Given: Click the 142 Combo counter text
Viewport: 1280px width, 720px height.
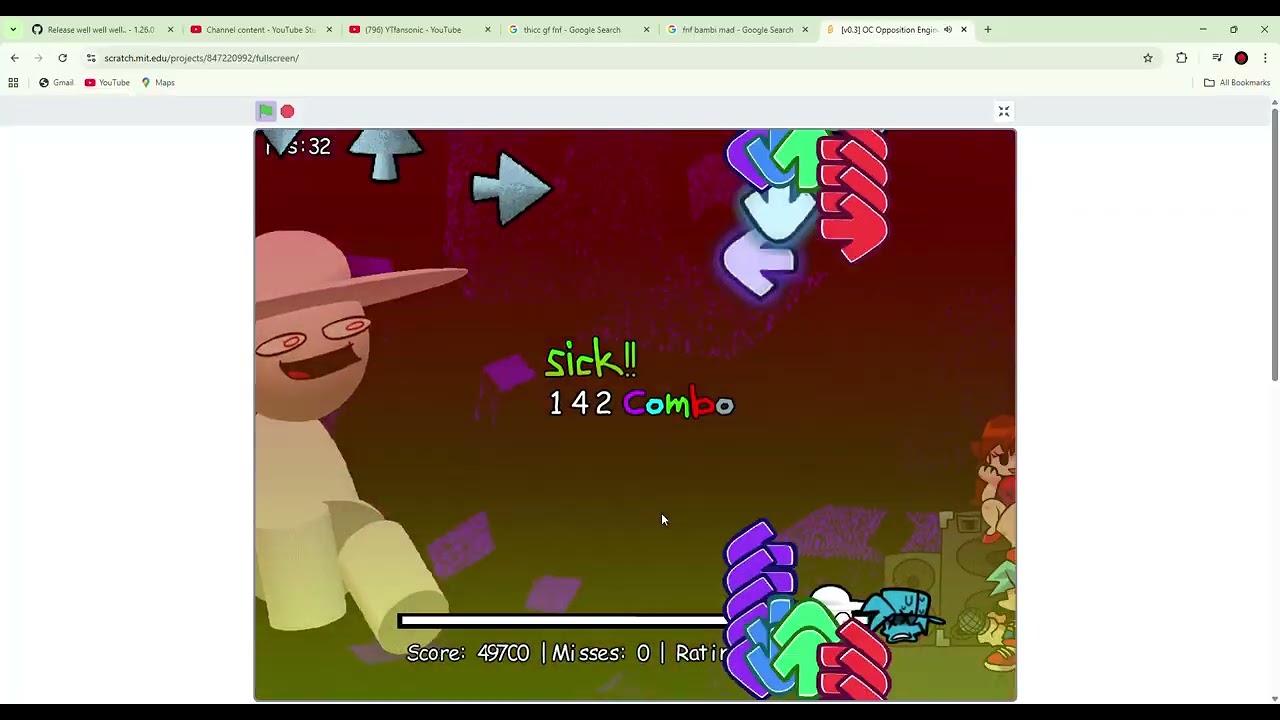Looking at the screenshot, I should click(641, 403).
